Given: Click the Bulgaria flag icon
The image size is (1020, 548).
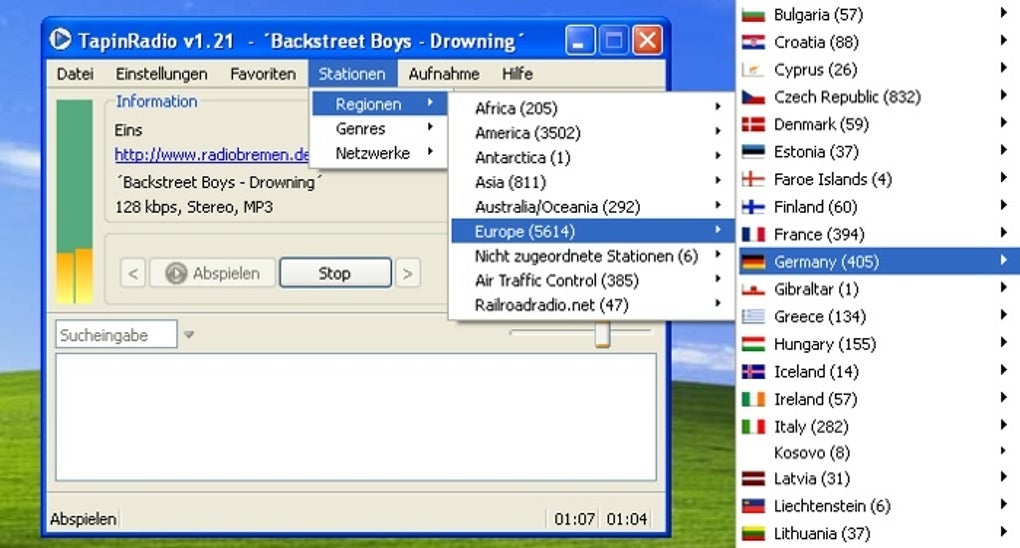Looking at the screenshot, I should pyautogui.click(x=753, y=14).
